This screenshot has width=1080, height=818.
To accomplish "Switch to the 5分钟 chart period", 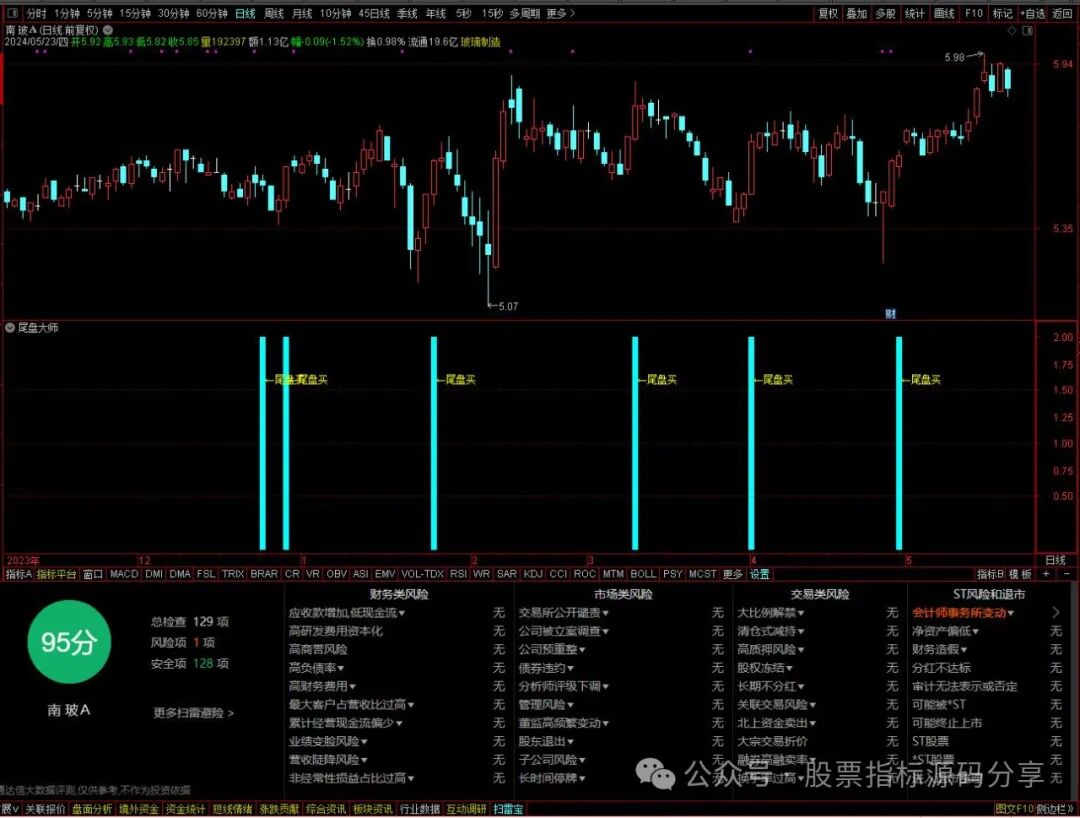I will click(99, 13).
